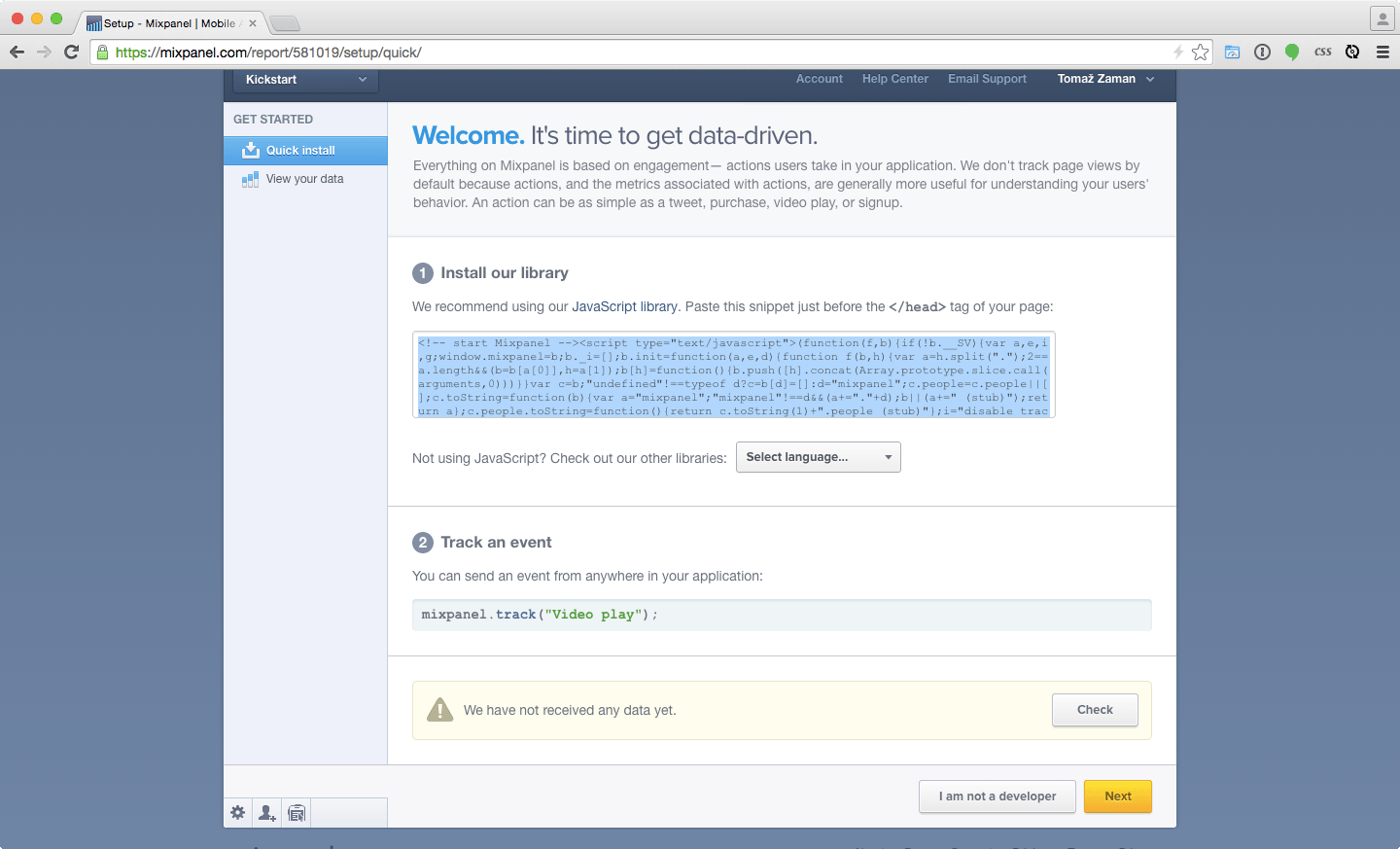Select the Quick install sidebar item
This screenshot has height=849, width=1400.
pyautogui.click(x=305, y=151)
